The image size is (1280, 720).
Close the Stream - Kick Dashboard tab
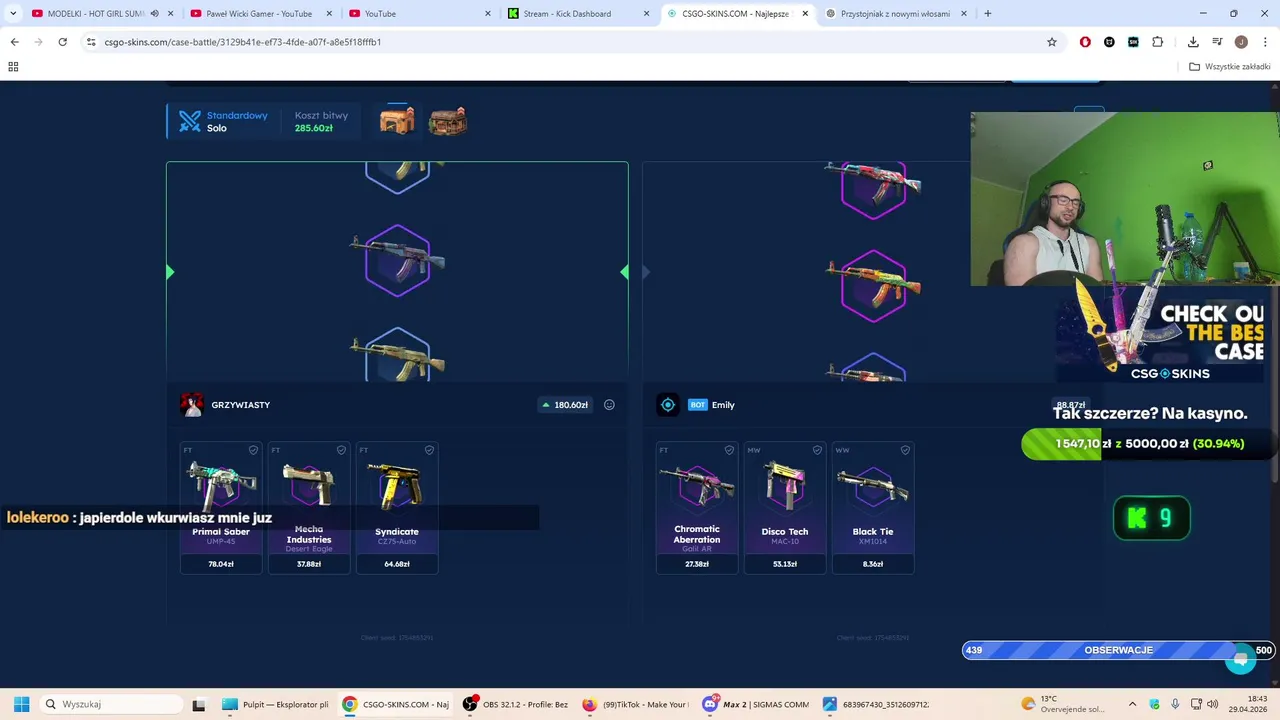646,14
